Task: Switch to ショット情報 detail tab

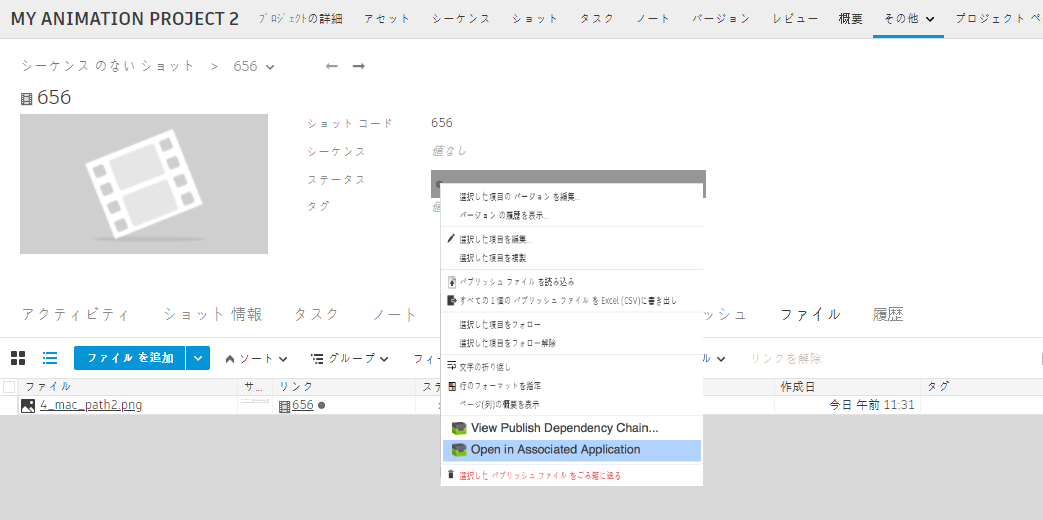Action: tap(213, 315)
